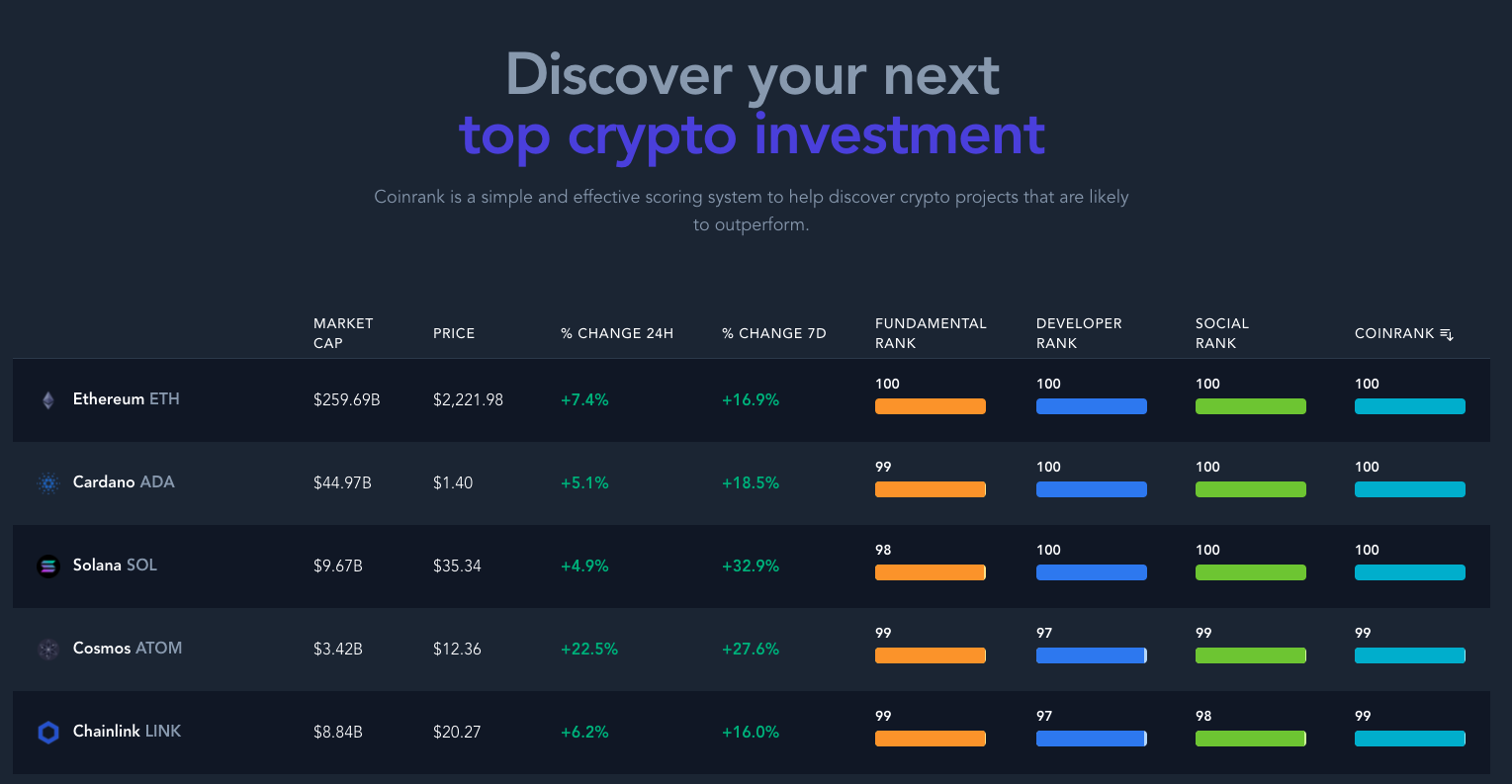Click the Solana coin logo icon

pos(48,566)
